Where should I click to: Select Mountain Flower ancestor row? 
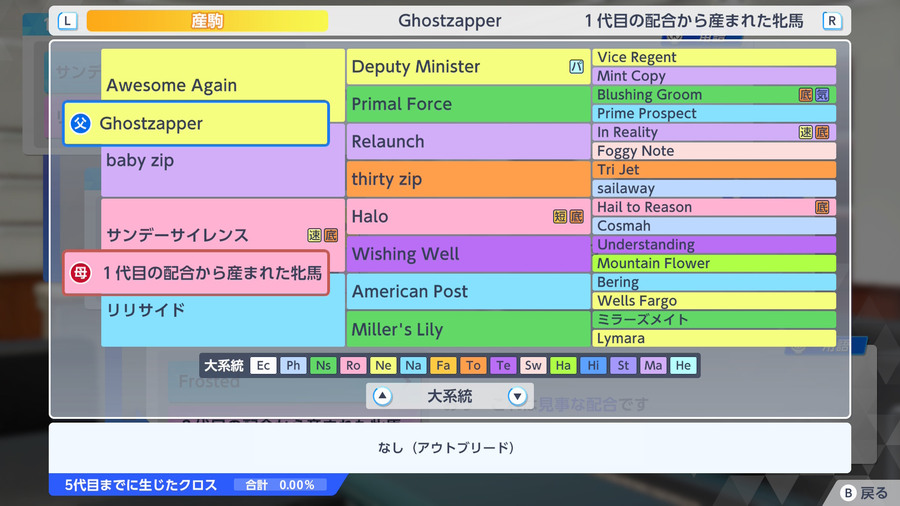(x=714, y=263)
